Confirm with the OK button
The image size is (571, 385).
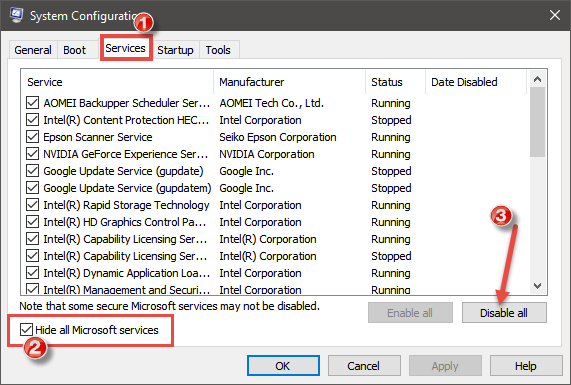[283, 366]
